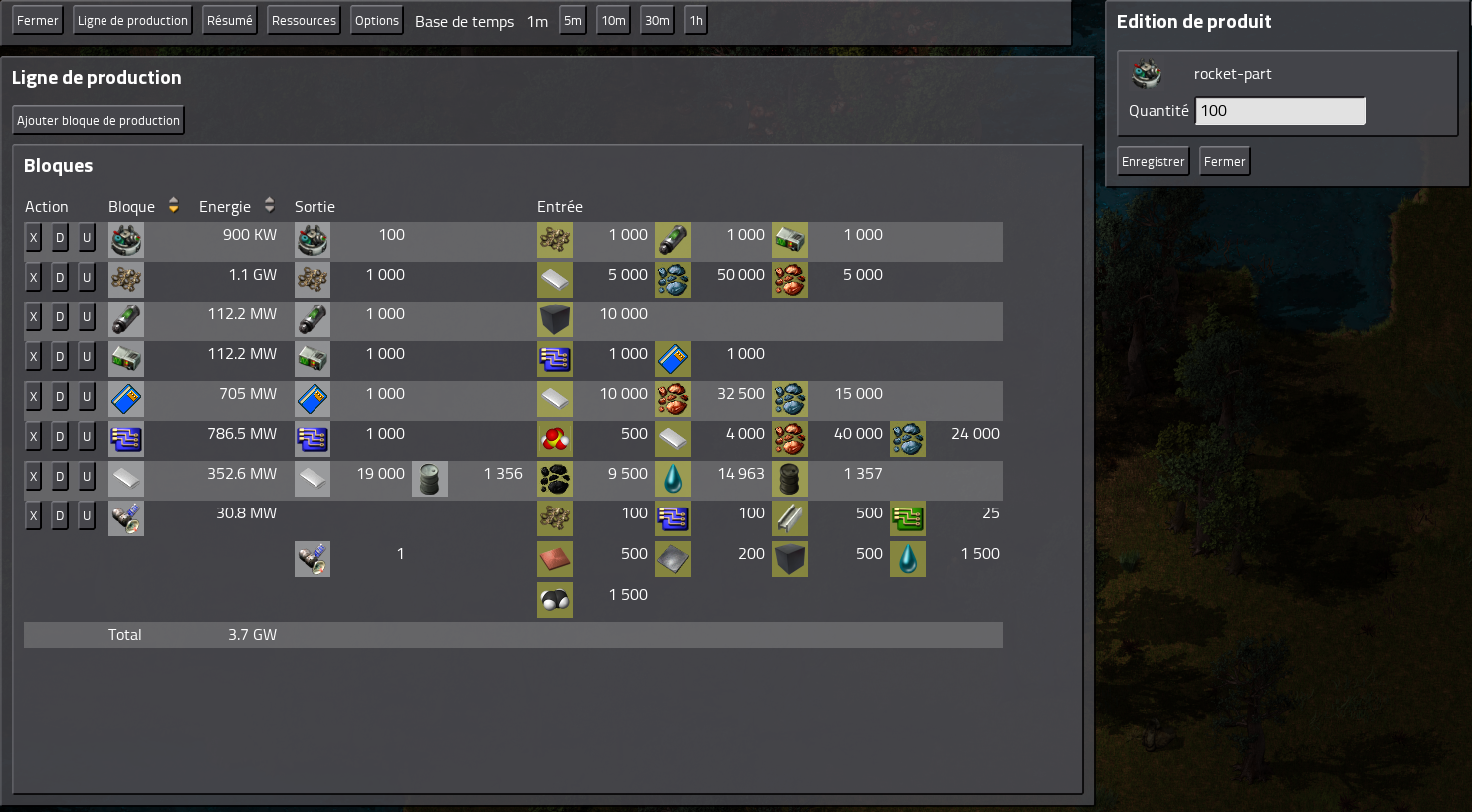The height and width of the screenshot is (812, 1472).
Task: Move processing unit block up with U
Action: click(x=87, y=437)
